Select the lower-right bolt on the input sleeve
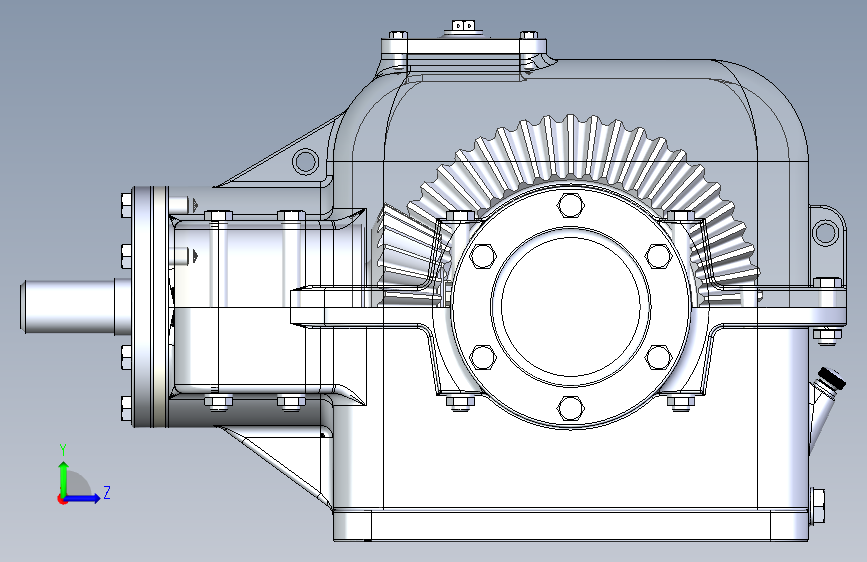The height and width of the screenshot is (562, 867). [291, 402]
